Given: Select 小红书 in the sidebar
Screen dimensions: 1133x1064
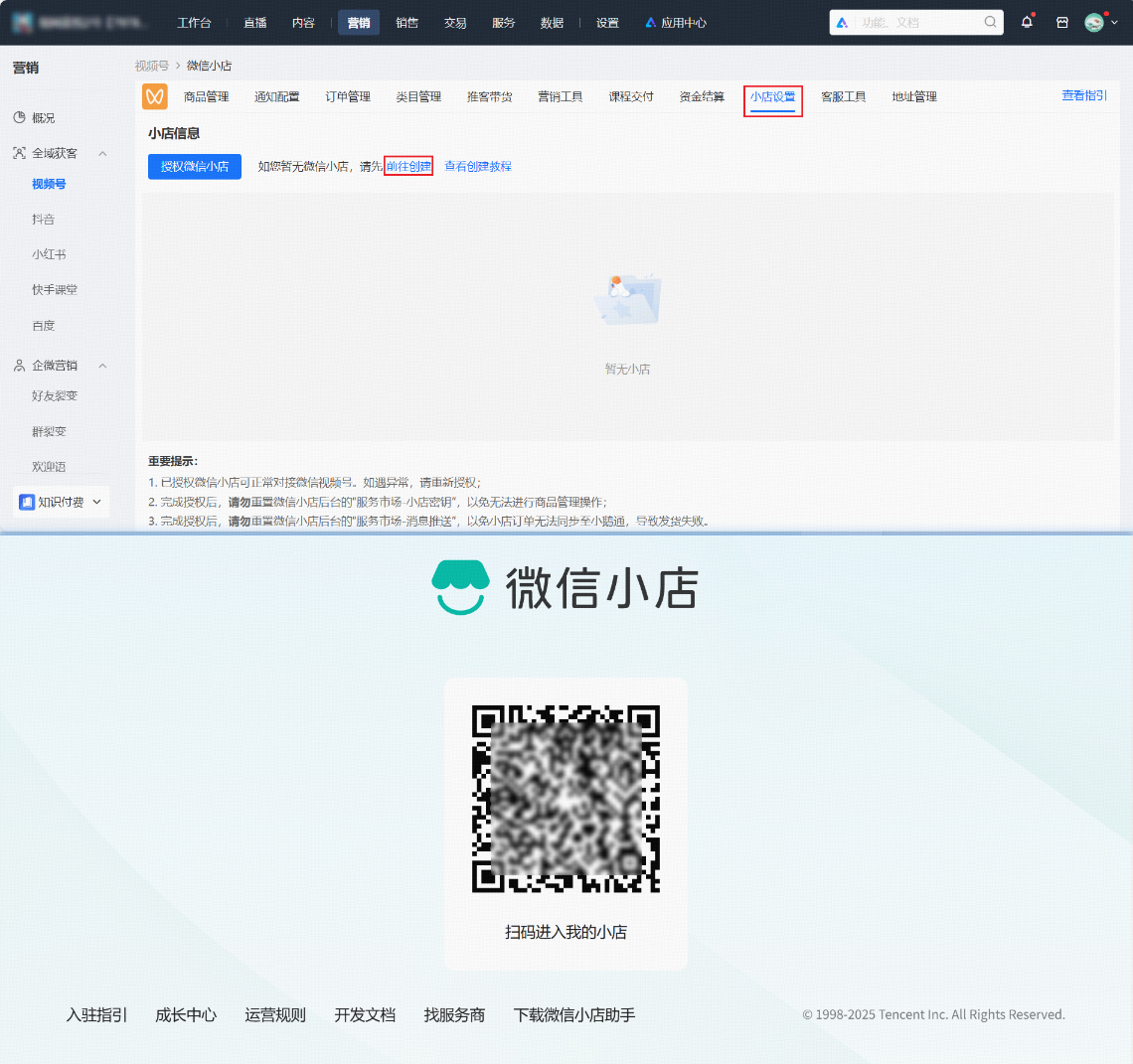Looking at the screenshot, I should click(49, 254).
